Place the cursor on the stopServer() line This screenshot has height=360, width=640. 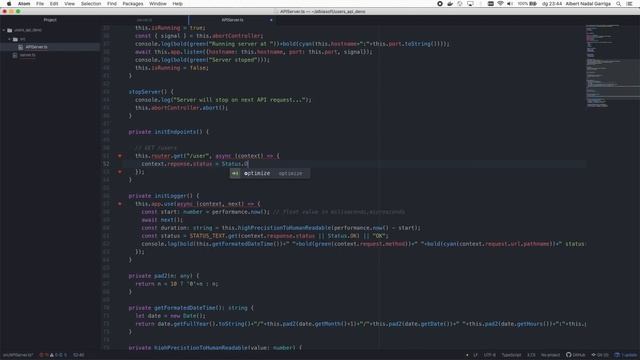click(151, 92)
